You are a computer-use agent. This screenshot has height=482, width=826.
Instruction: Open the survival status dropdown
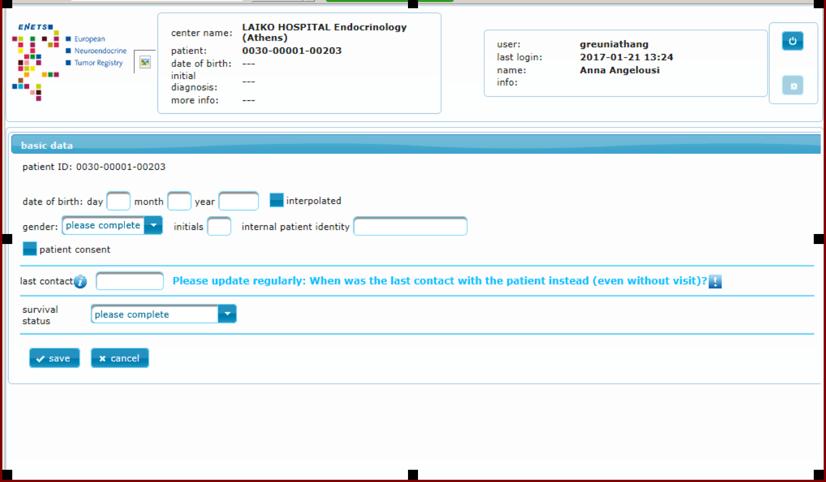pos(163,314)
